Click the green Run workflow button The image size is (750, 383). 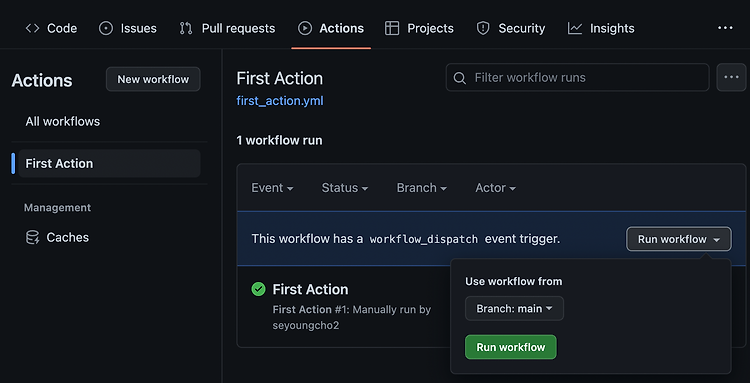click(x=510, y=347)
